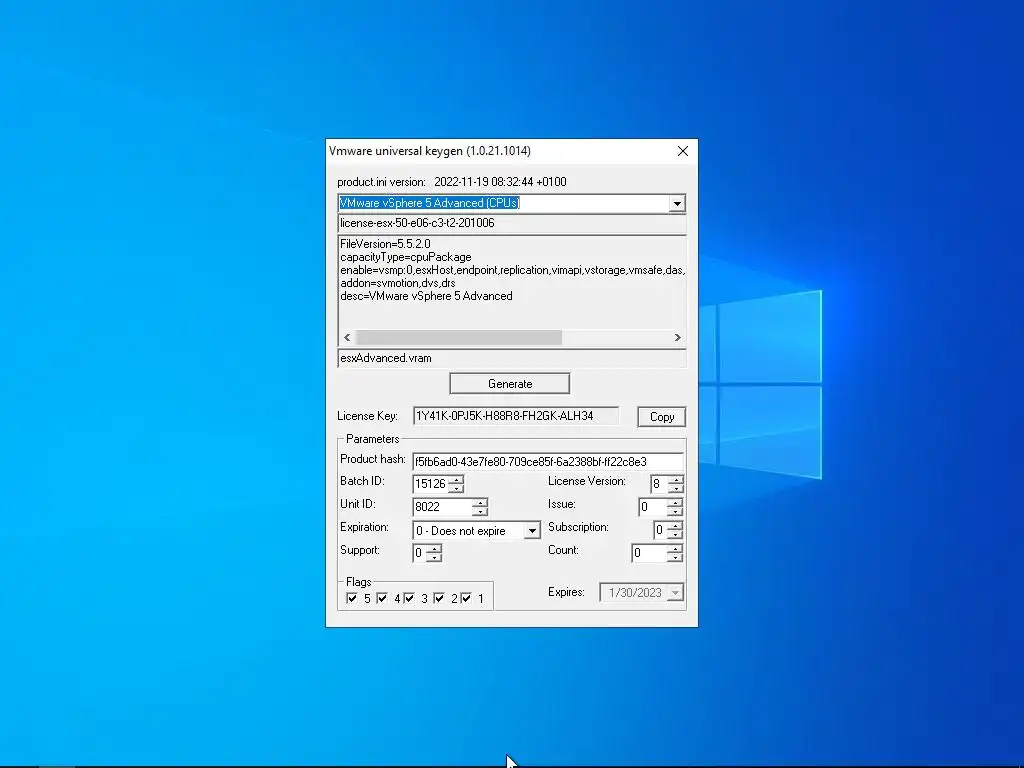Click the addon=svmotion,dvs,drs line

[x=398, y=283]
